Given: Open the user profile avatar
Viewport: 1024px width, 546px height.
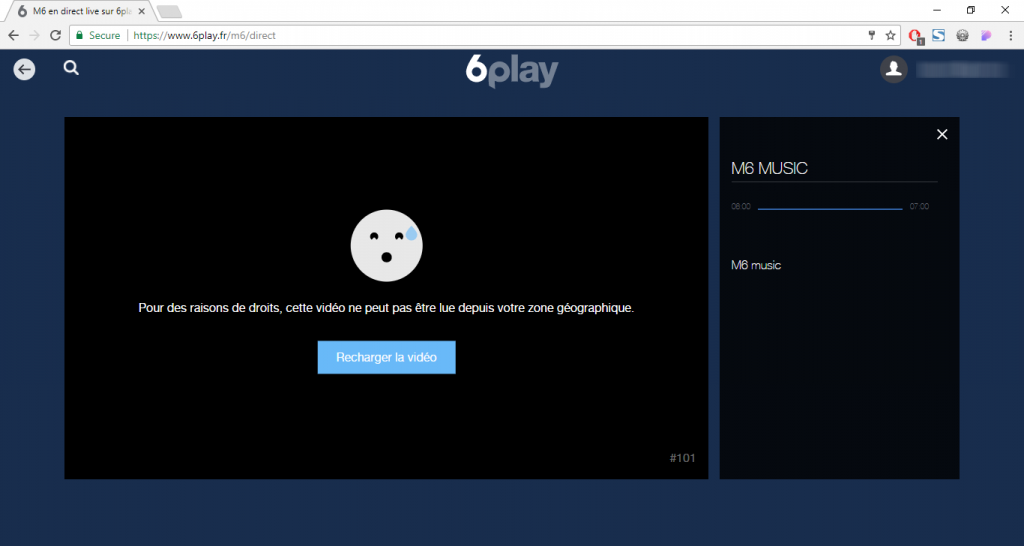Looking at the screenshot, I should pyautogui.click(x=893, y=69).
